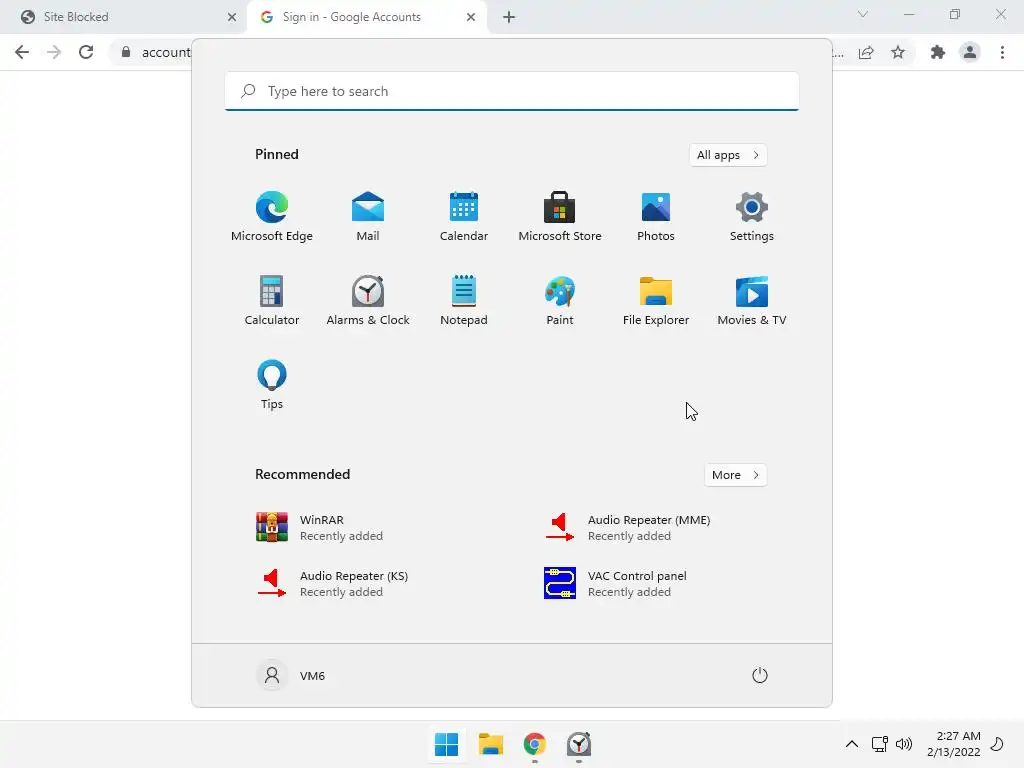Open Microsoft Edge from pinned apps

(272, 217)
